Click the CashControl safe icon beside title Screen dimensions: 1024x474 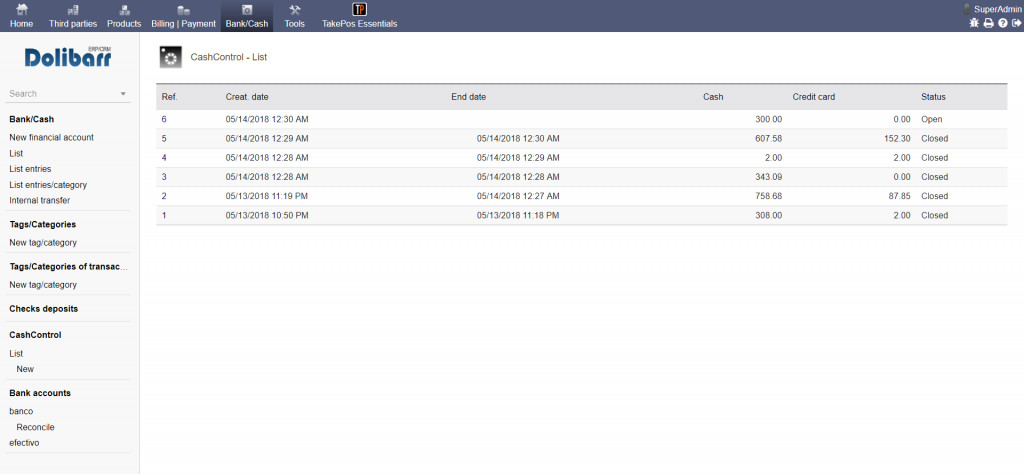tap(170, 57)
